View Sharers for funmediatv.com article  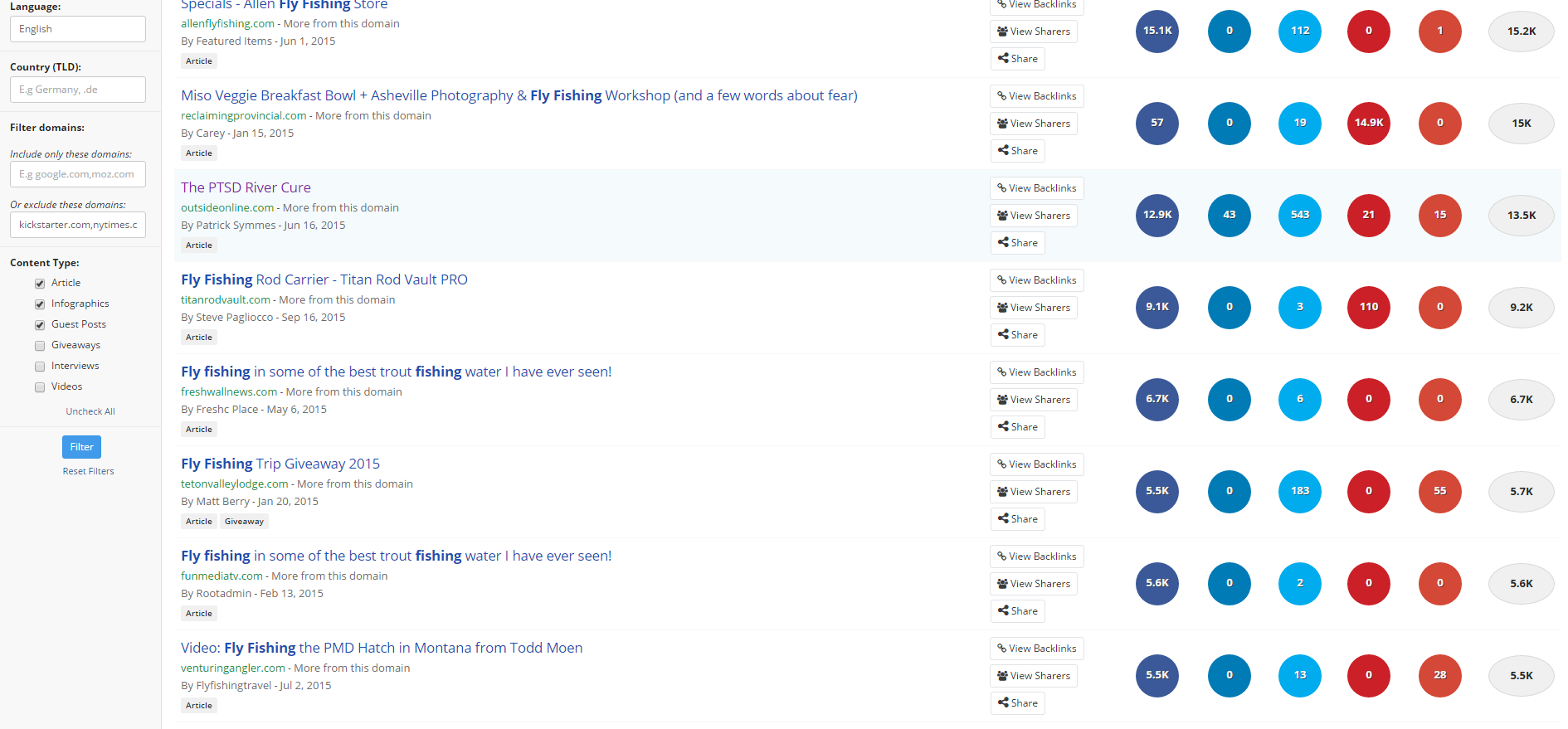click(1034, 584)
